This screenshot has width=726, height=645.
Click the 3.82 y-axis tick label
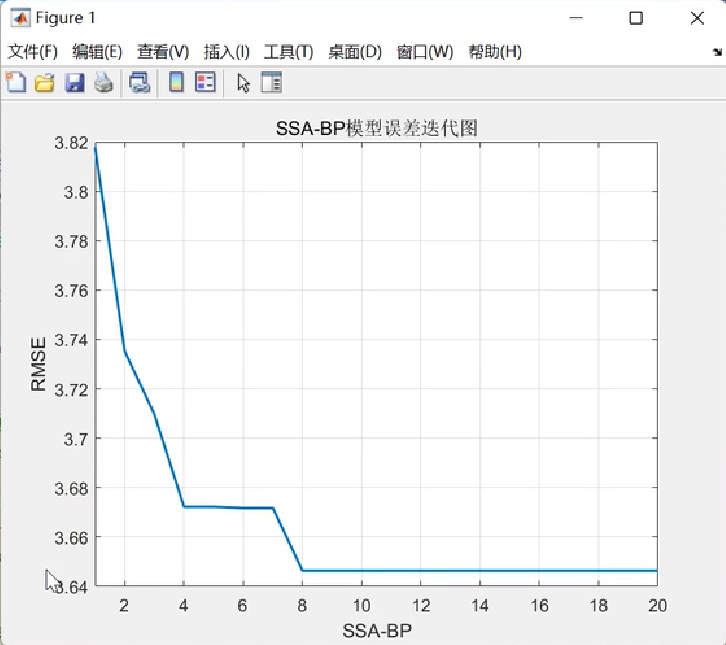click(x=71, y=143)
